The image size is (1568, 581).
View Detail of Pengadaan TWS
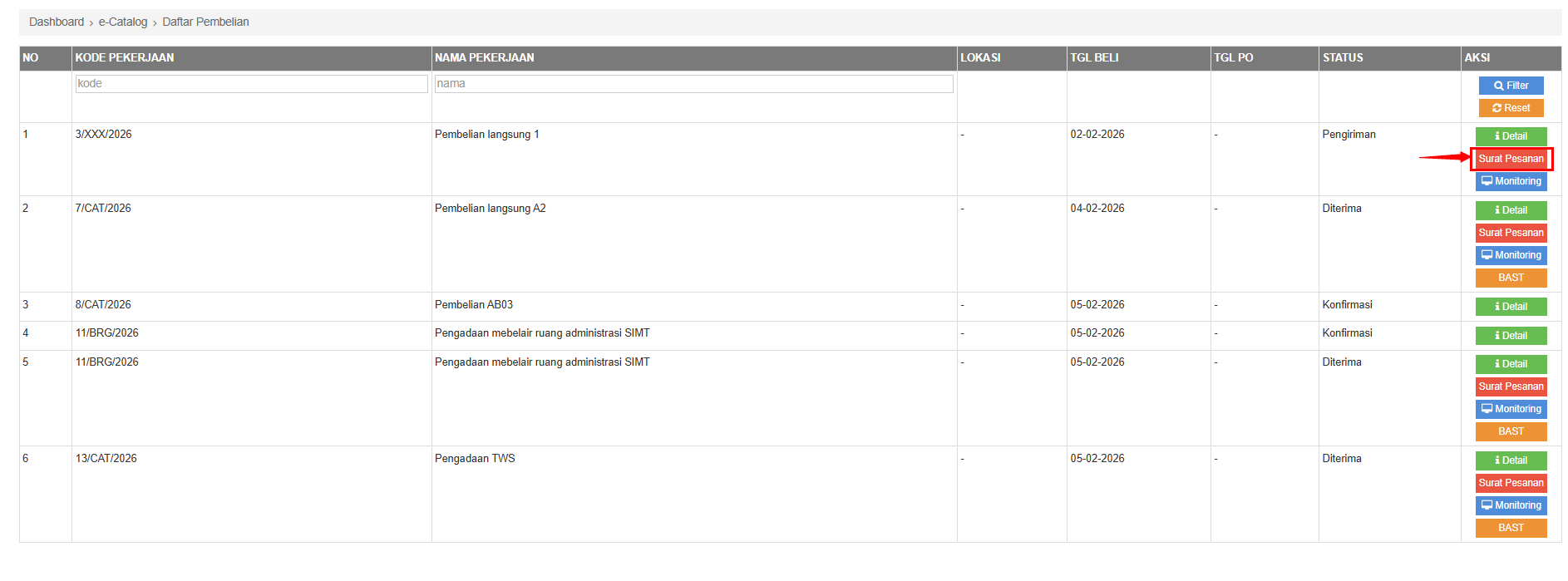(x=1511, y=460)
